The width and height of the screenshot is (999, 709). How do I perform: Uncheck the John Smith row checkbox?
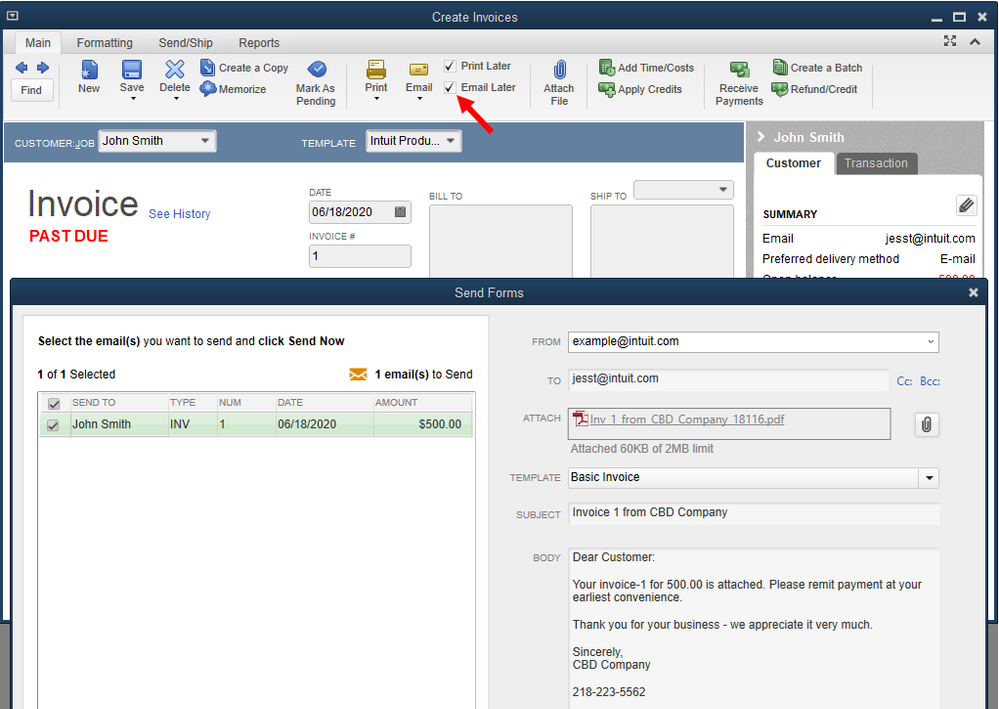click(54, 425)
